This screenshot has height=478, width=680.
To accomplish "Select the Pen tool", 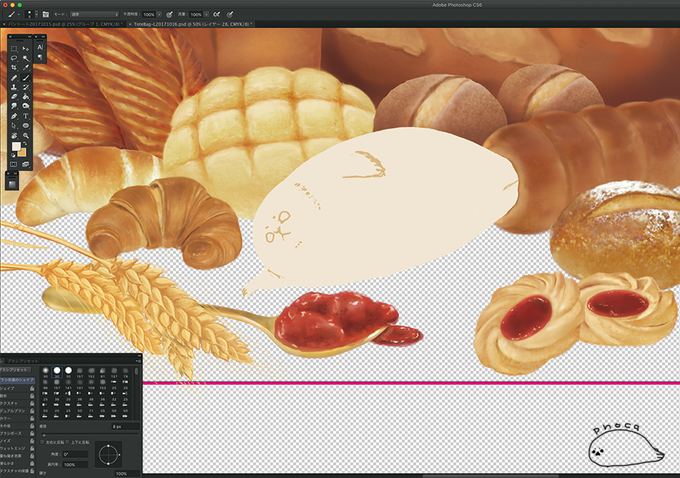I will click(14, 116).
